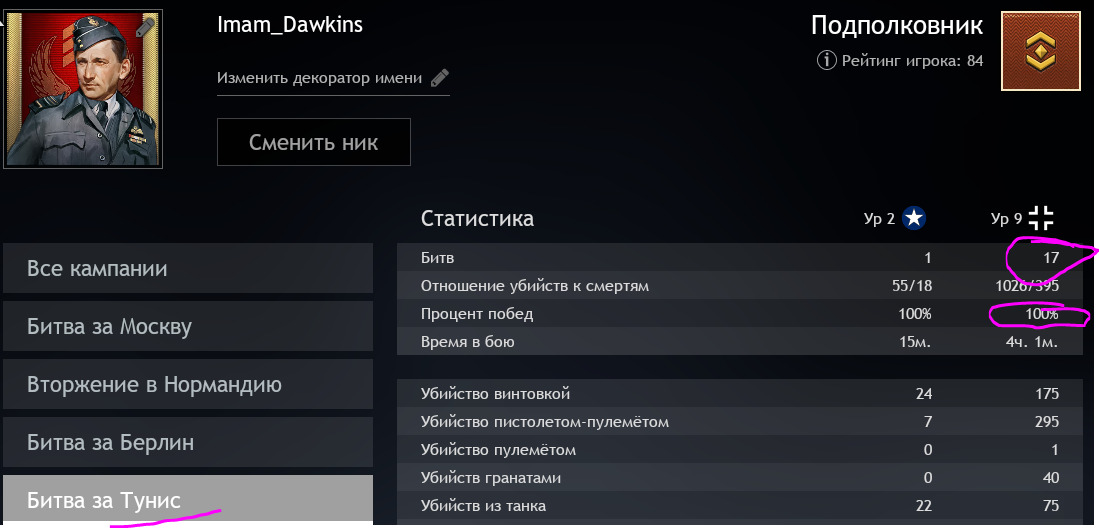1099x528 pixels.
Task: Click pencil icon on portrait corner
Action: pyautogui.click(x=146, y=27)
